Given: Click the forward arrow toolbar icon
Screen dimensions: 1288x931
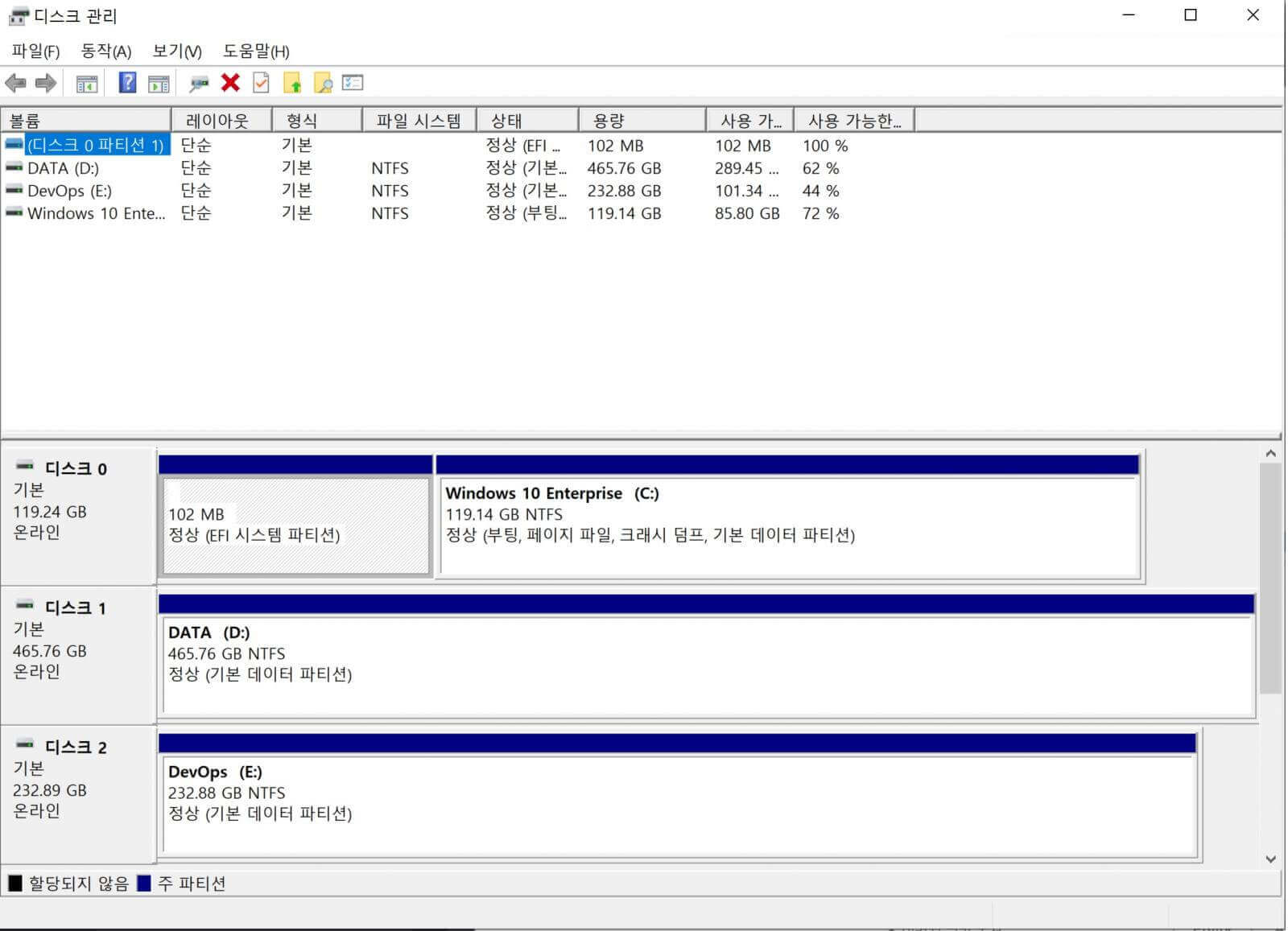Looking at the screenshot, I should click(x=46, y=83).
